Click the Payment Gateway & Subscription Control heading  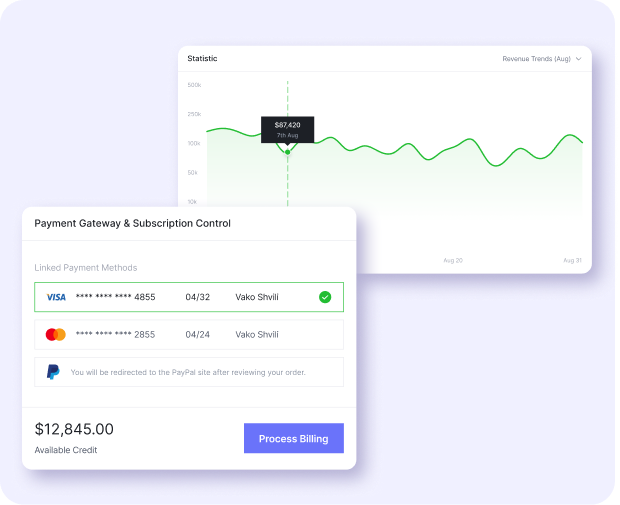132,223
